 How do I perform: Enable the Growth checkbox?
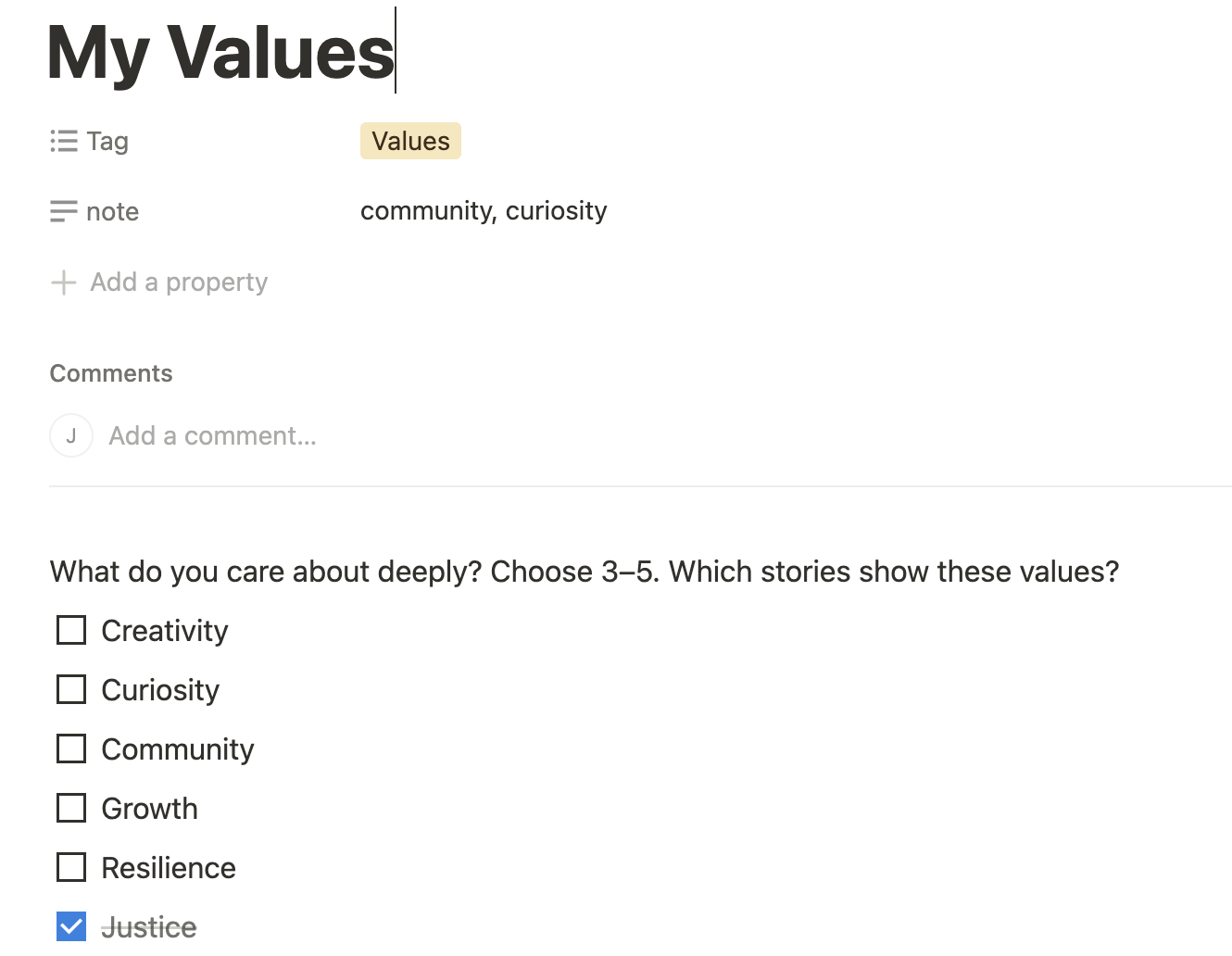[x=71, y=809]
